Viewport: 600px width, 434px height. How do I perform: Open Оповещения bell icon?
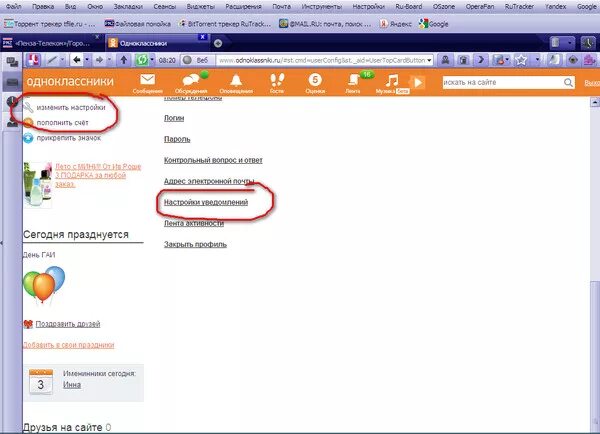coord(236,80)
